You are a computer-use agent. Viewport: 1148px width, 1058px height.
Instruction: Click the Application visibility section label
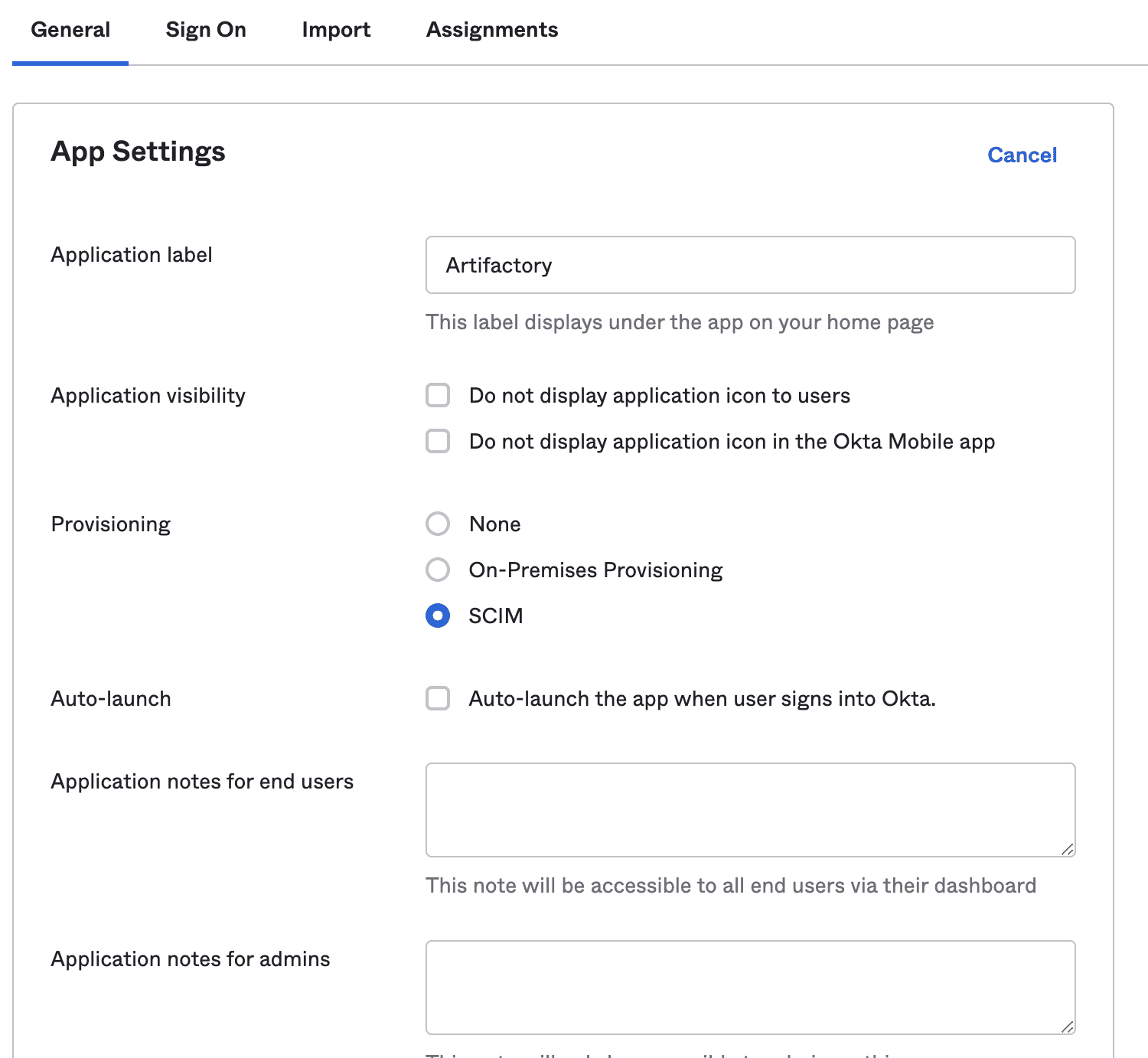[x=148, y=395]
